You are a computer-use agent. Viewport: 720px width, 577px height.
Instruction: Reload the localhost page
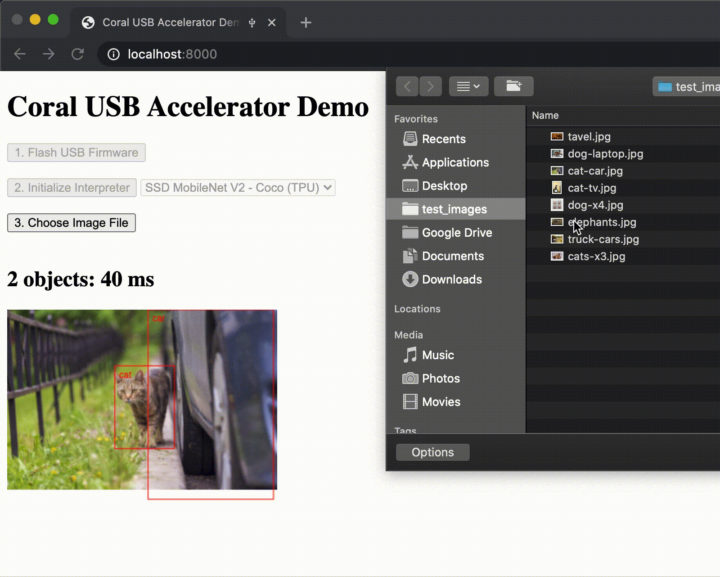[78, 54]
